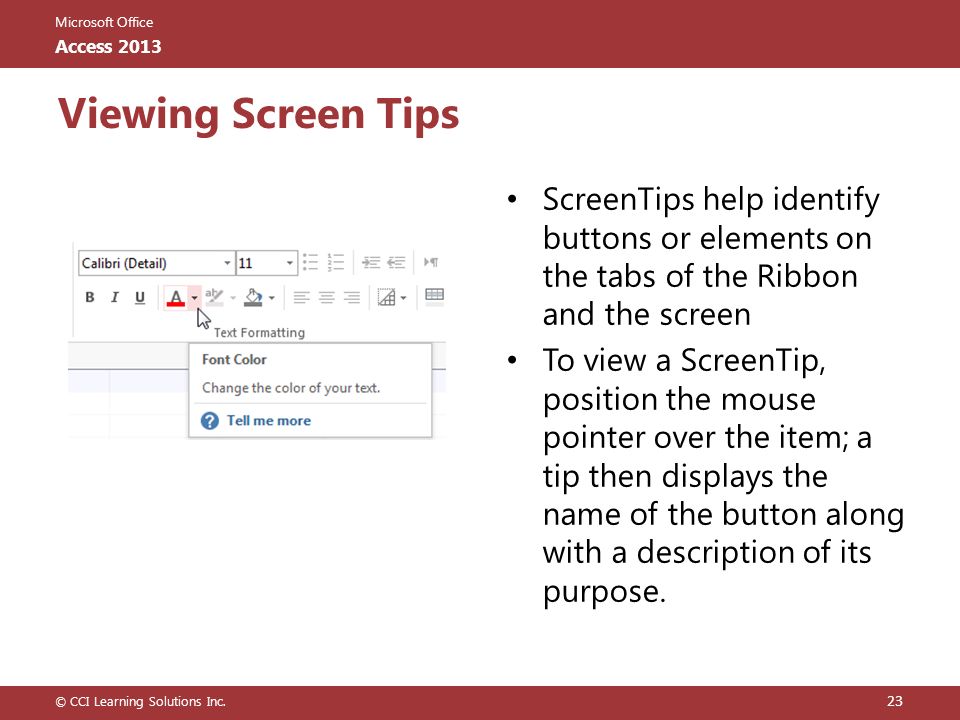Click 'Change the color of your text.' description
This screenshot has width=960, height=720.
[291, 388]
